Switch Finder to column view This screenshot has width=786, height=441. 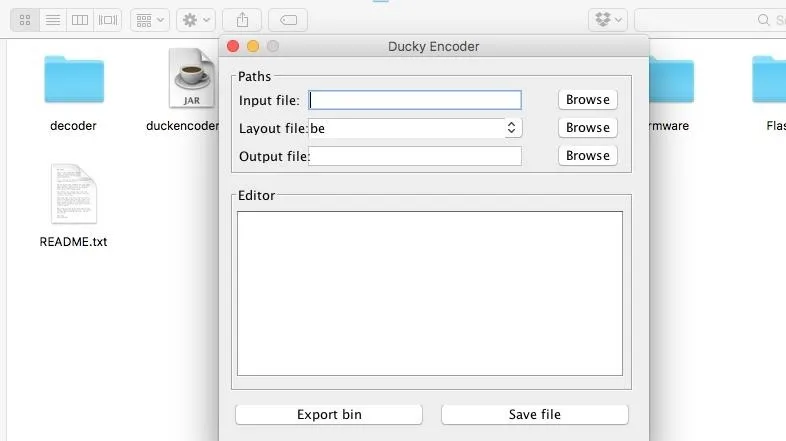(x=80, y=19)
